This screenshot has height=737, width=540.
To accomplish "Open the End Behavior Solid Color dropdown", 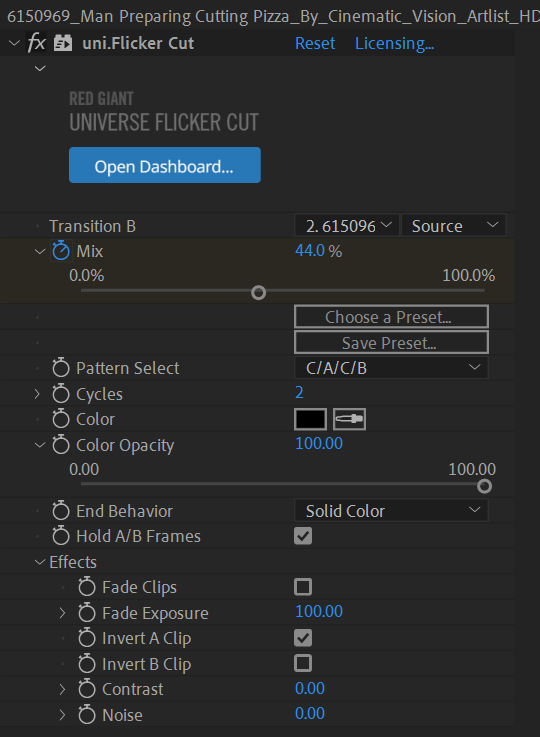I will [x=391, y=510].
